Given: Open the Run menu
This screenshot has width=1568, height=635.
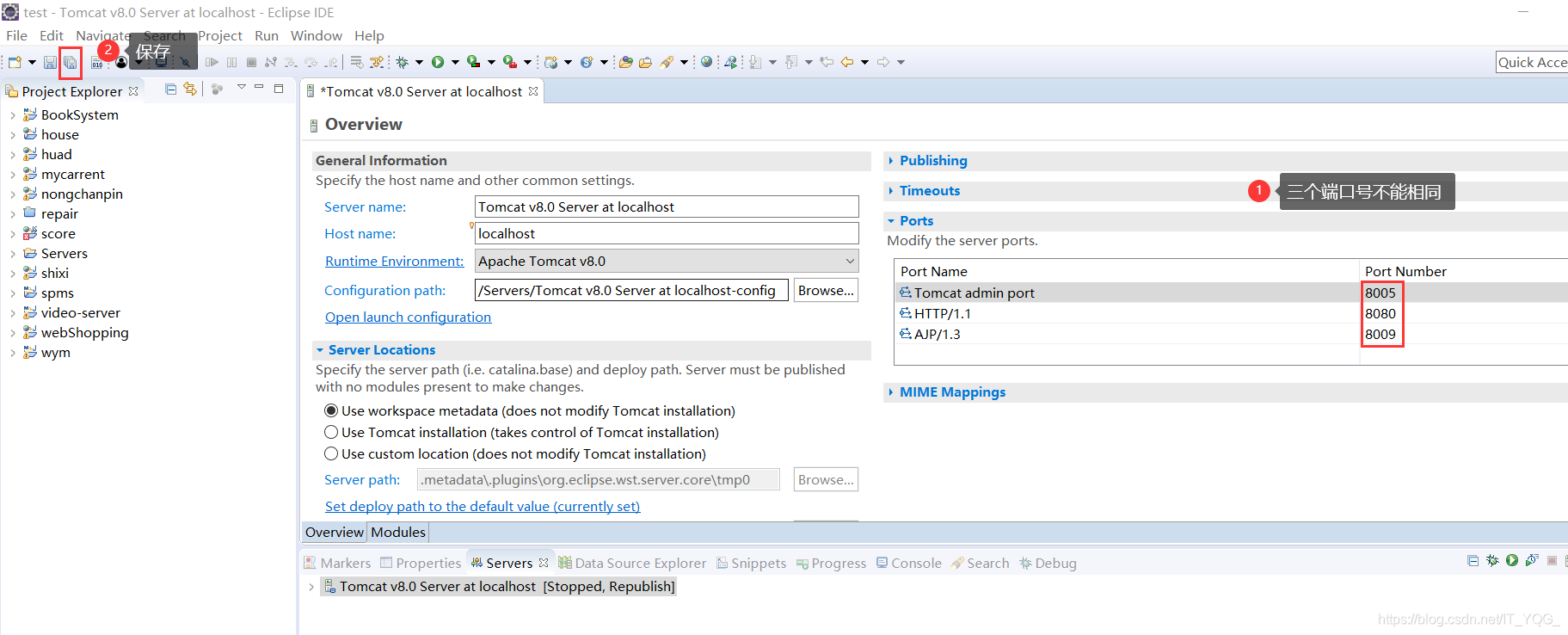Looking at the screenshot, I should [x=267, y=35].
